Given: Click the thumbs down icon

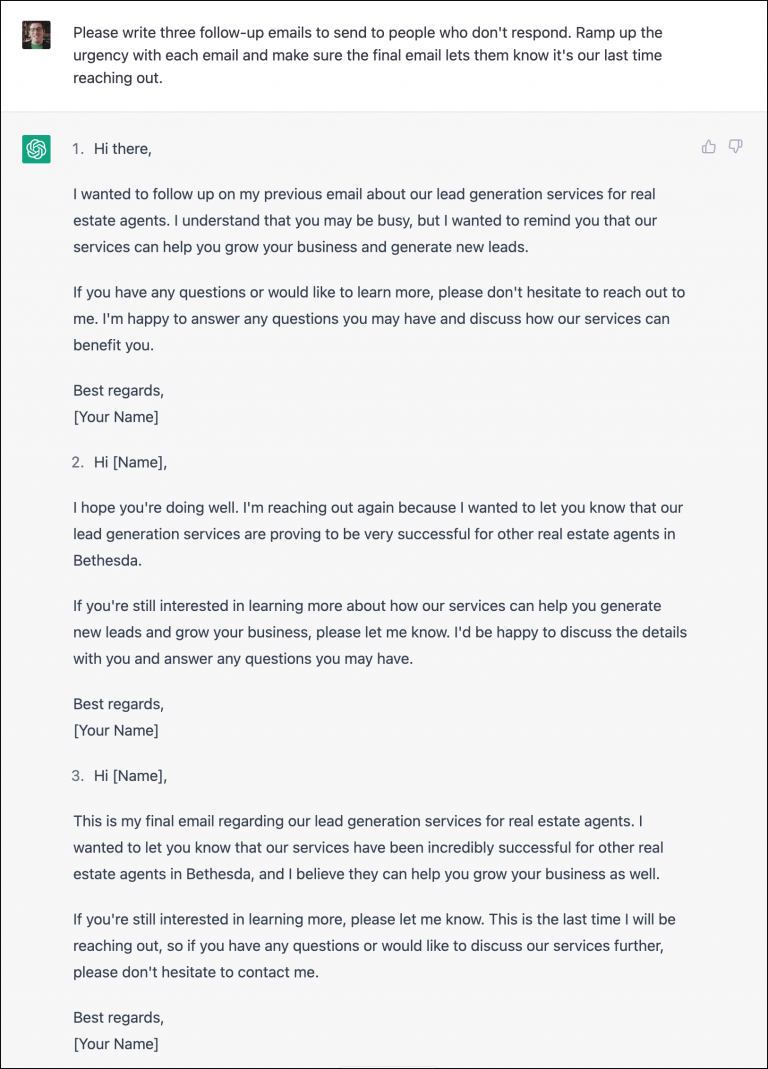Looking at the screenshot, I should (735, 147).
